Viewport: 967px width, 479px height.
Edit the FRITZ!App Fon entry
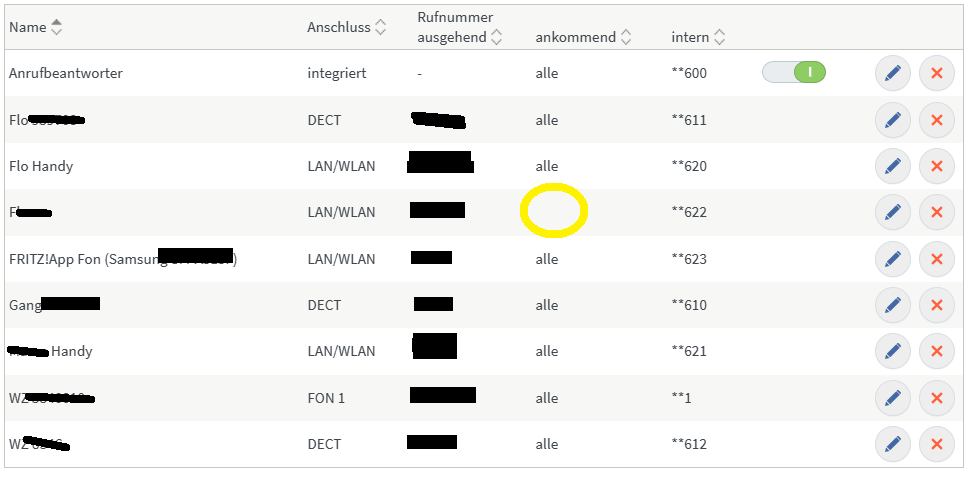(x=892, y=259)
